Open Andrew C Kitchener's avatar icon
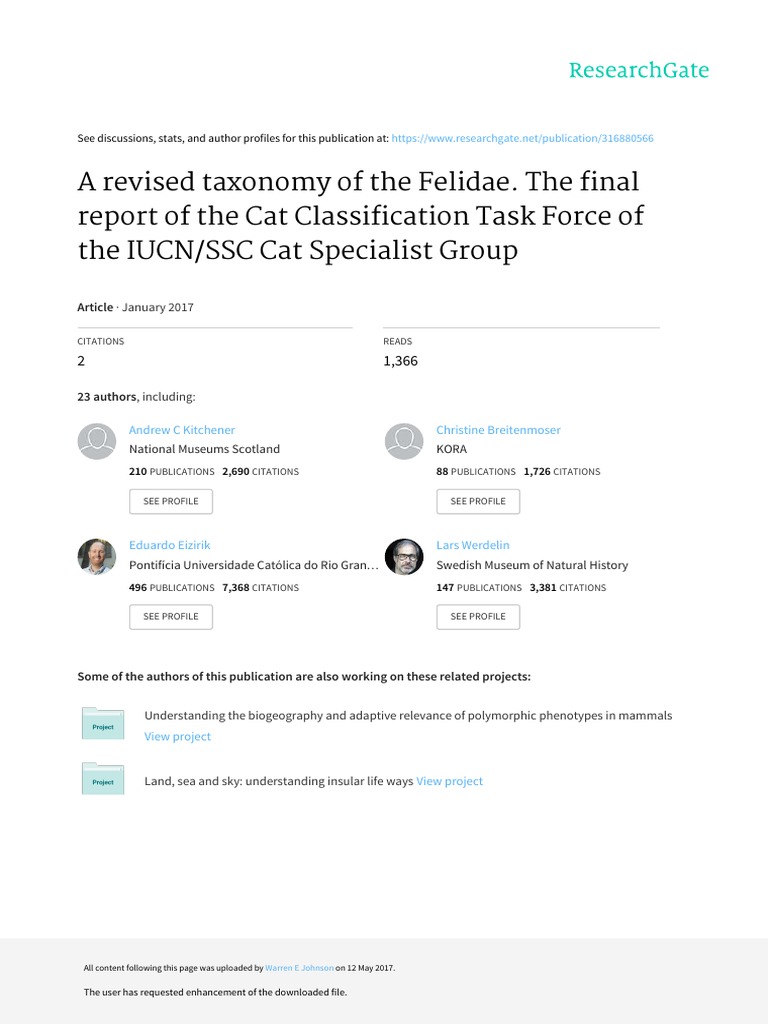The height and width of the screenshot is (1024, 768). (x=97, y=441)
